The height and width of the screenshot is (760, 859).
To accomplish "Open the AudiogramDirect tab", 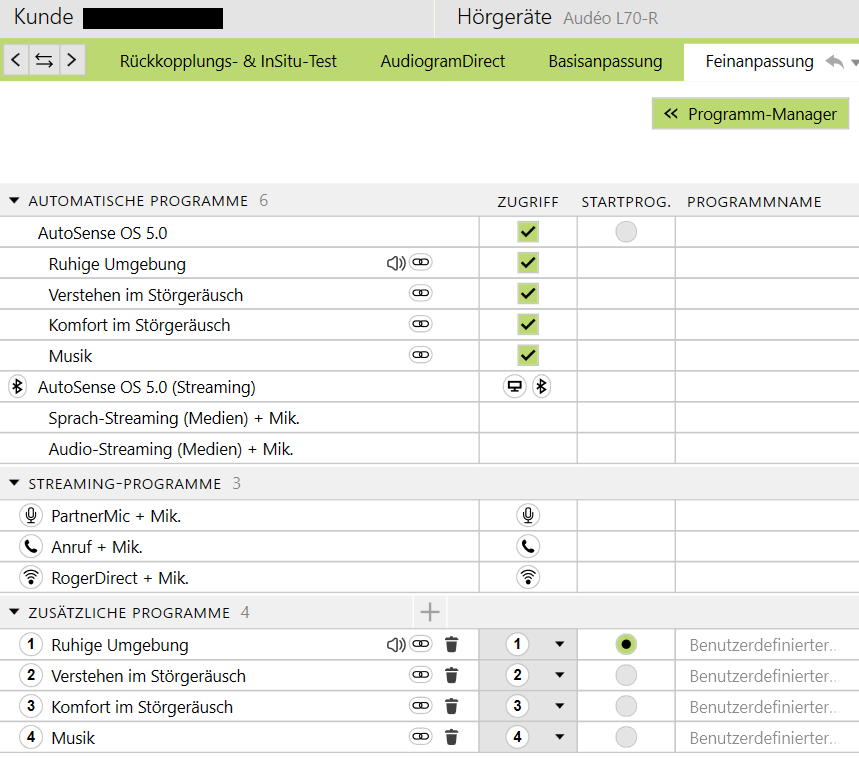I will pos(442,61).
